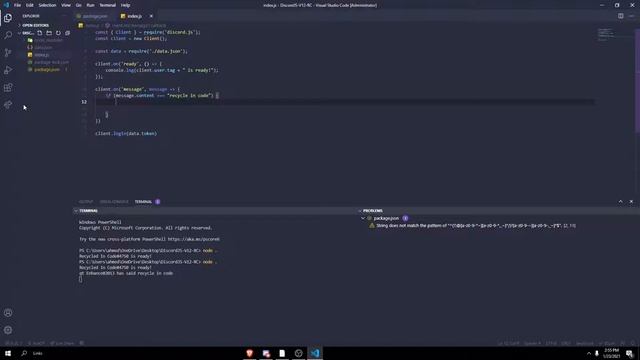640x360 pixels.
Task: Refresh the explorer file tree
Action: click(58, 33)
